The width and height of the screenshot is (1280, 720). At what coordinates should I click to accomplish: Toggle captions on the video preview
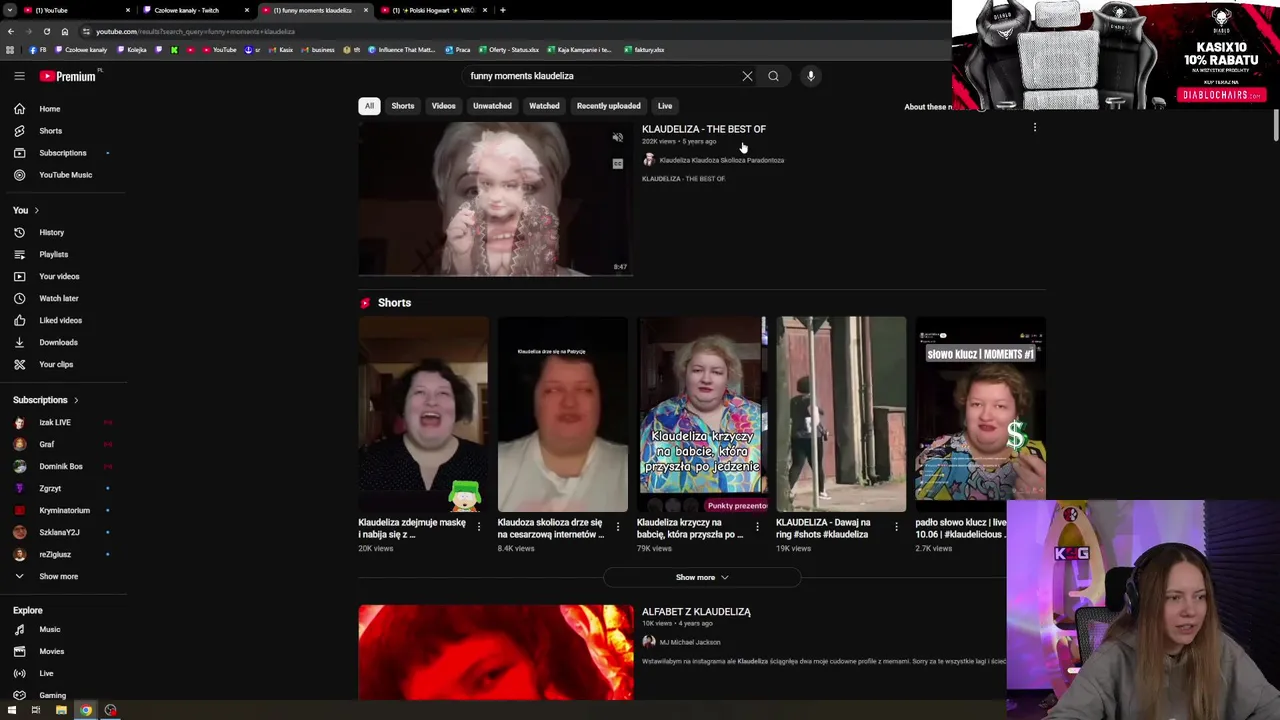coord(618,163)
